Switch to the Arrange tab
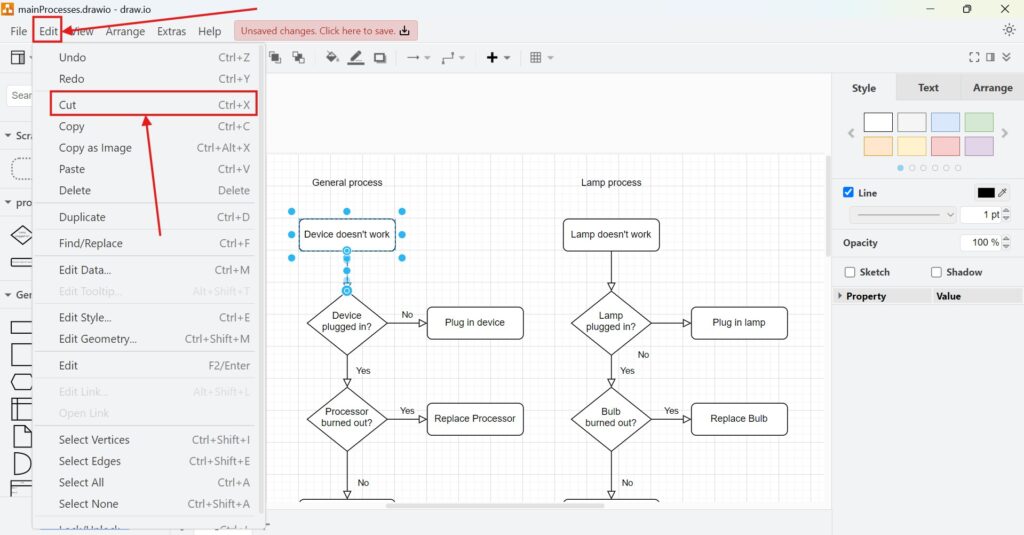1024x535 pixels. click(992, 88)
